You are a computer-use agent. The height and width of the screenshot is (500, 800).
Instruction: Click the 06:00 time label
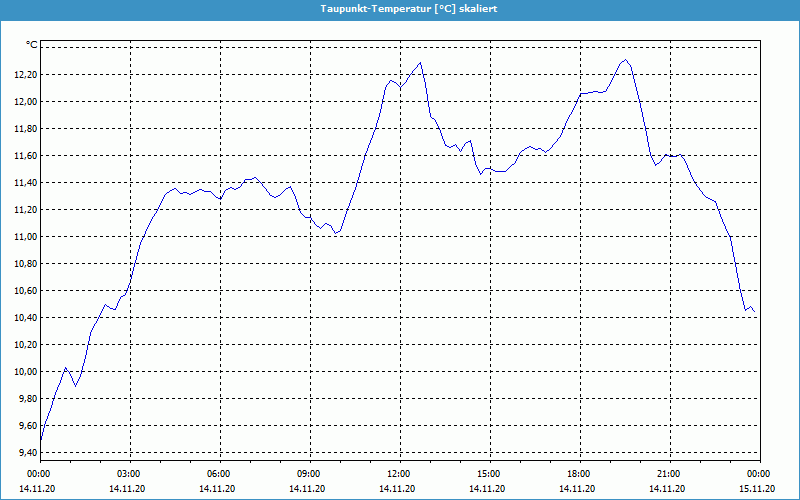click(218, 473)
